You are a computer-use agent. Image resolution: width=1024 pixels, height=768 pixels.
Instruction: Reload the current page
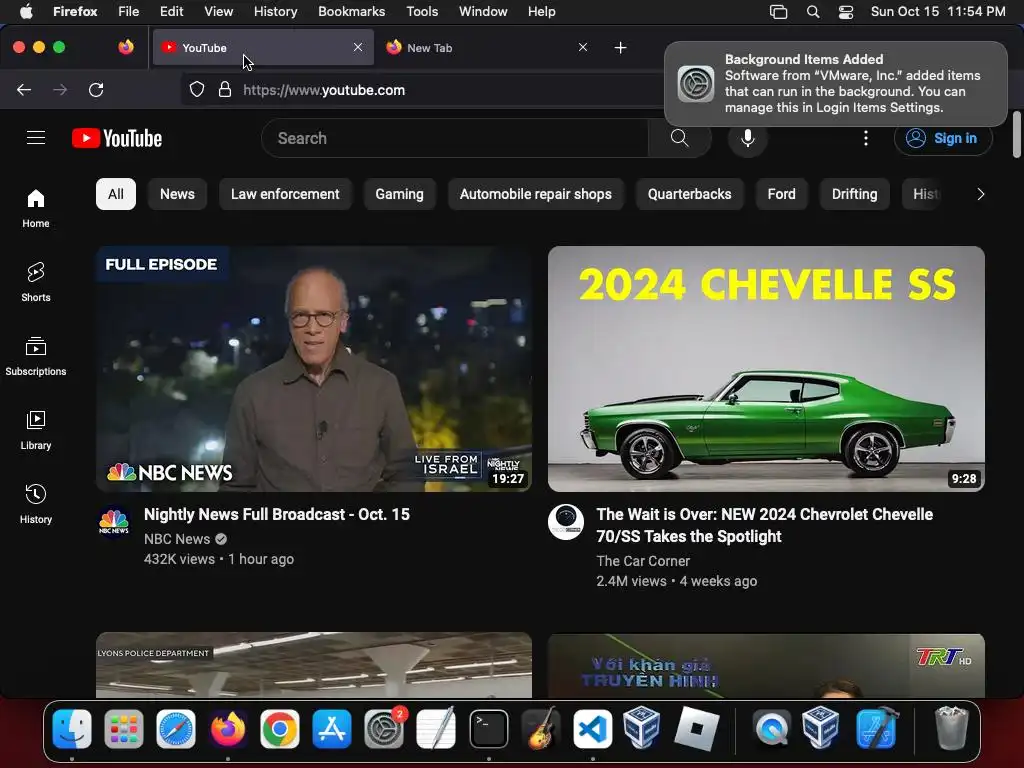pos(96,90)
